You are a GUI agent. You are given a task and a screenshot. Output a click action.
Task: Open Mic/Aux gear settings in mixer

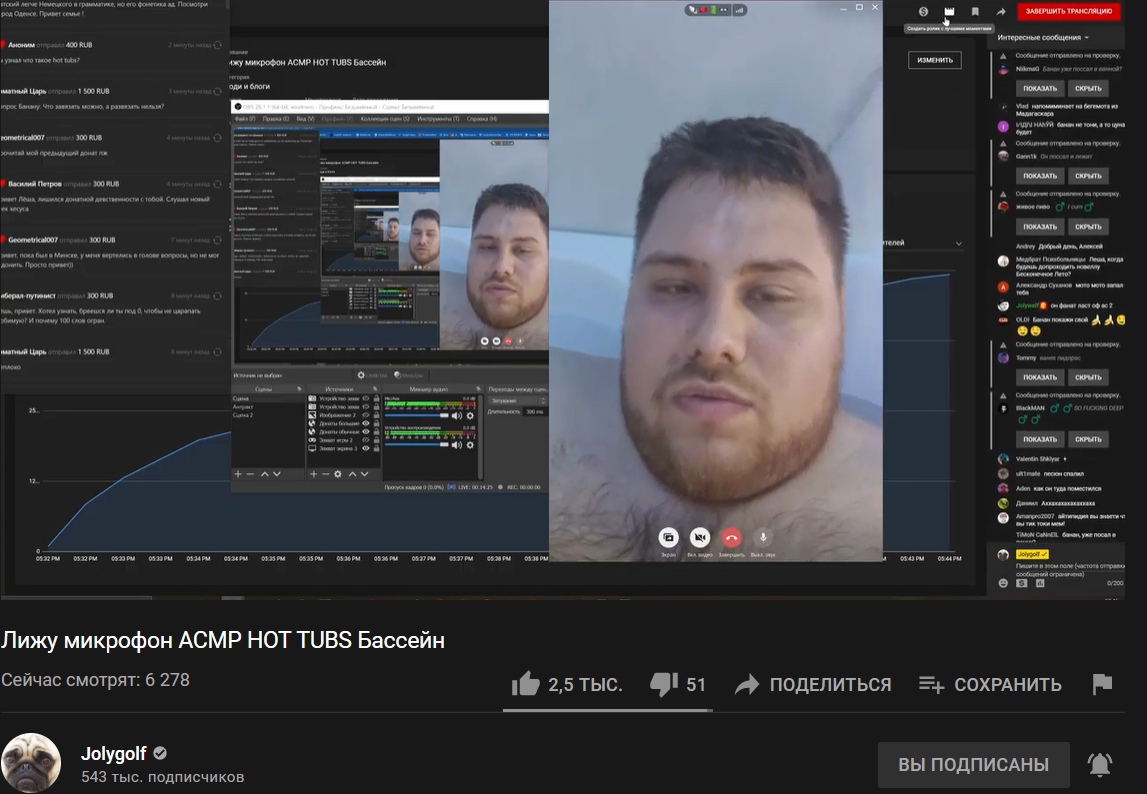(470, 416)
